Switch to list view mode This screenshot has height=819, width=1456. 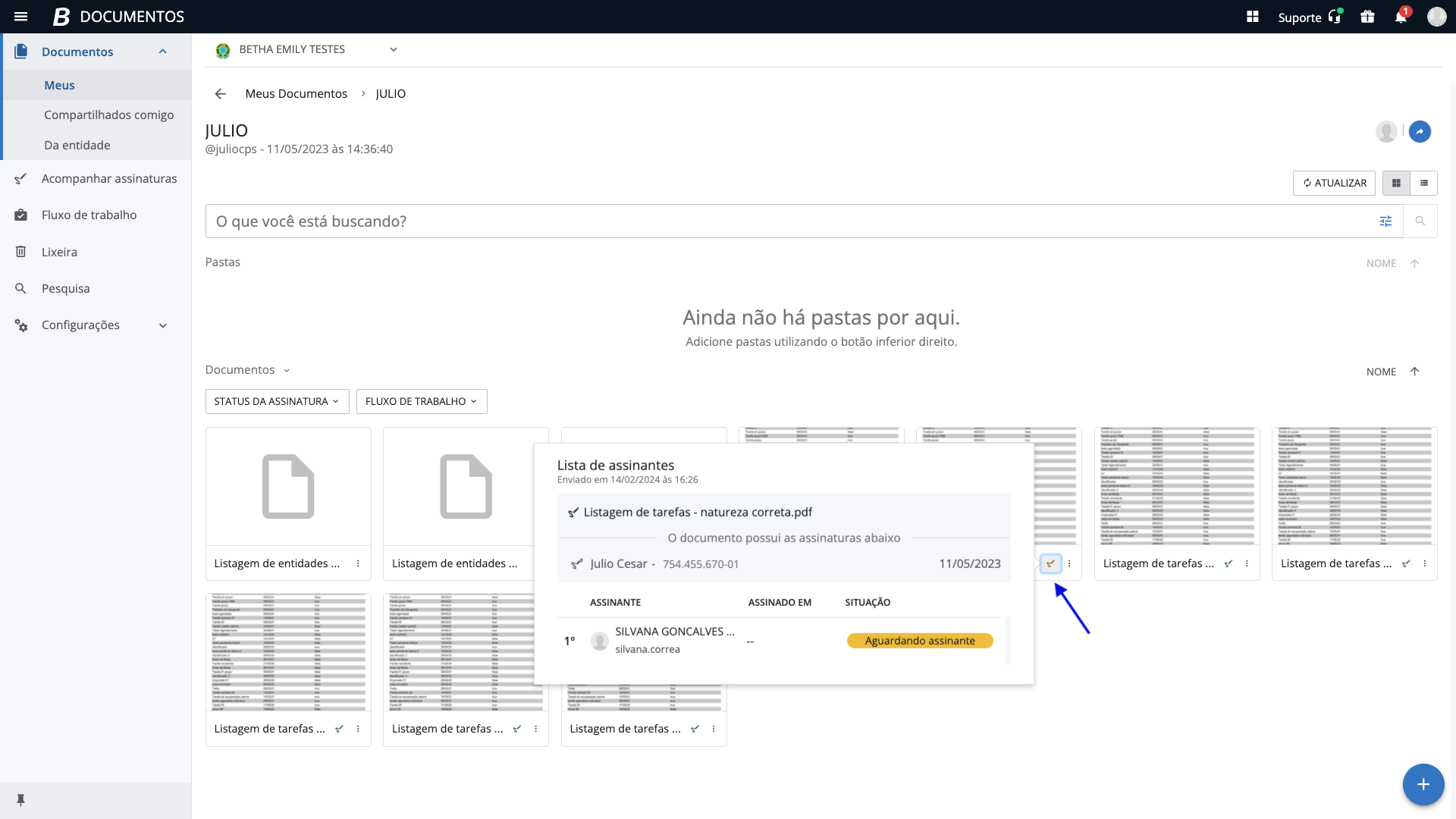point(1424,183)
